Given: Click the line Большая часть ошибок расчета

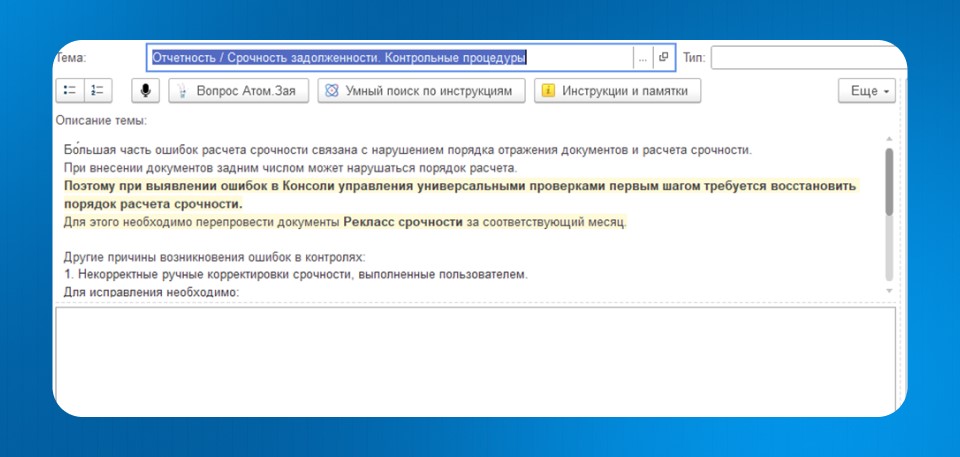Looking at the screenshot, I should coord(407,149).
